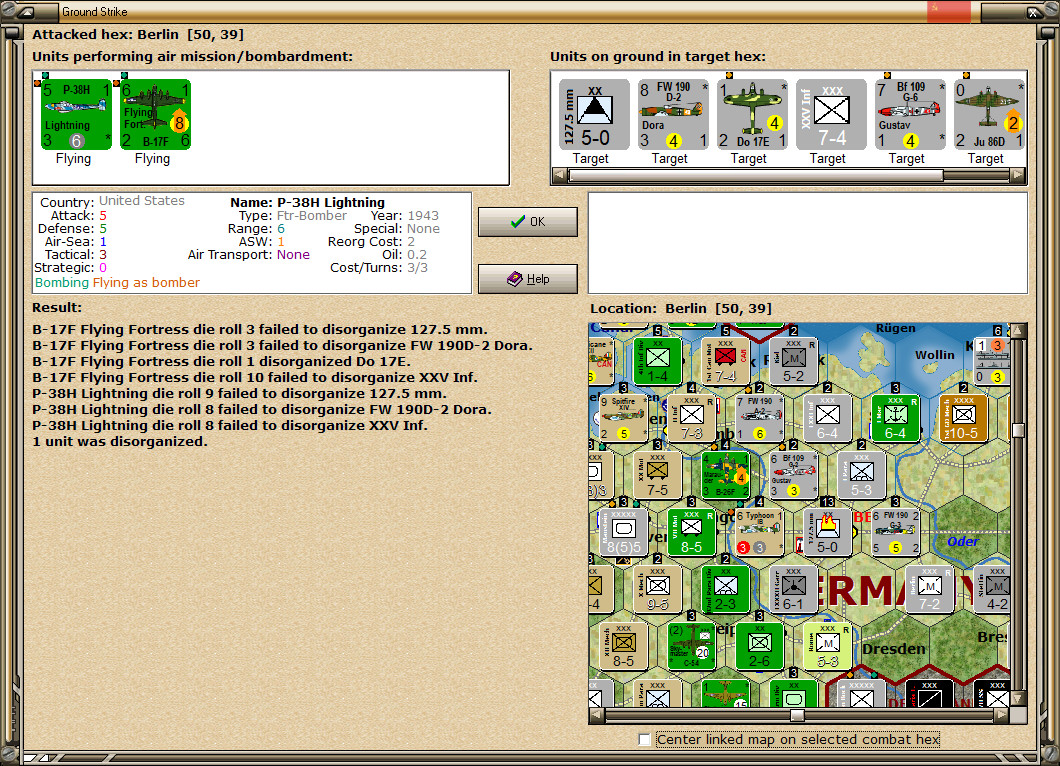Select the Do 17E target bomber
This screenshot has width=1060, height=766.
point(752,114)
